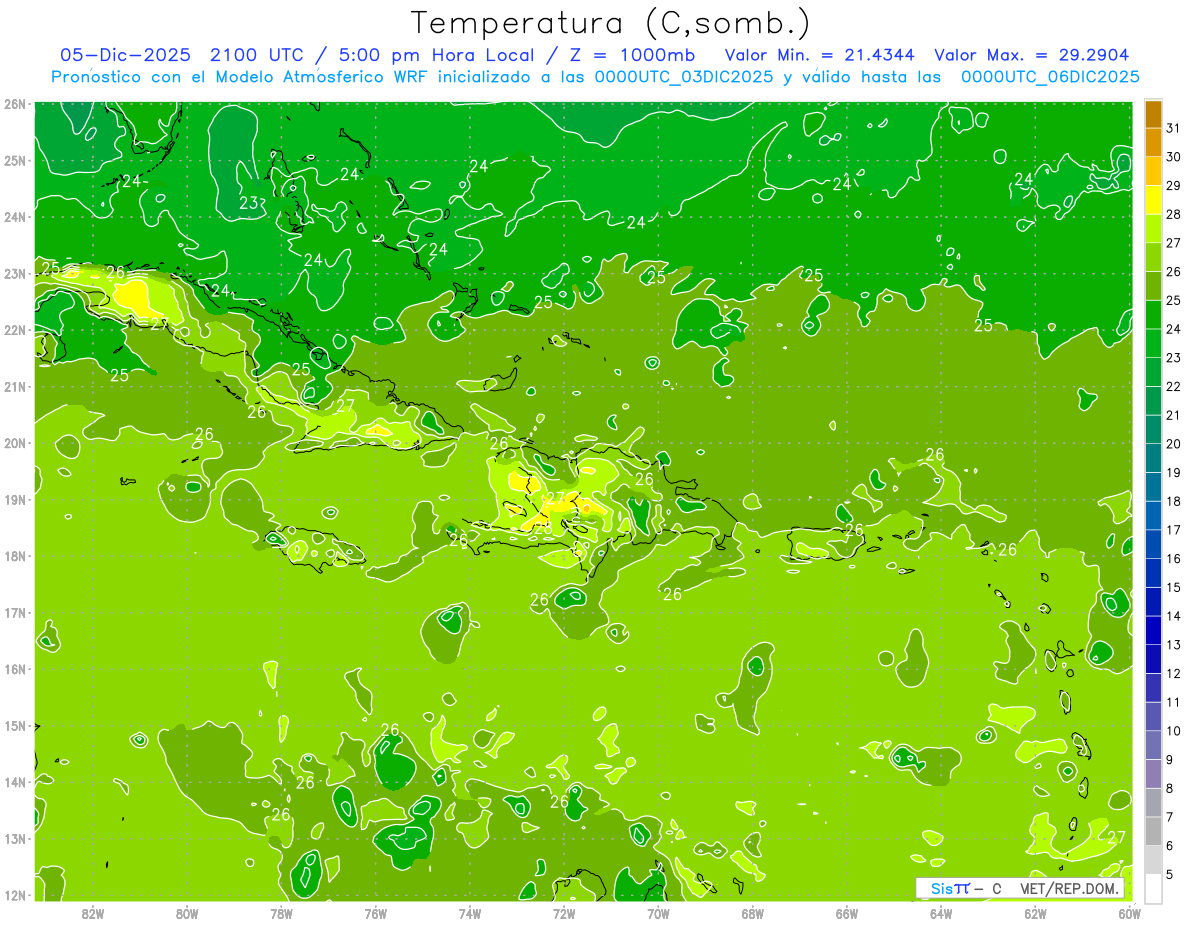
Task: Click the '18N' latitude axis label
Action: (14, 556)
